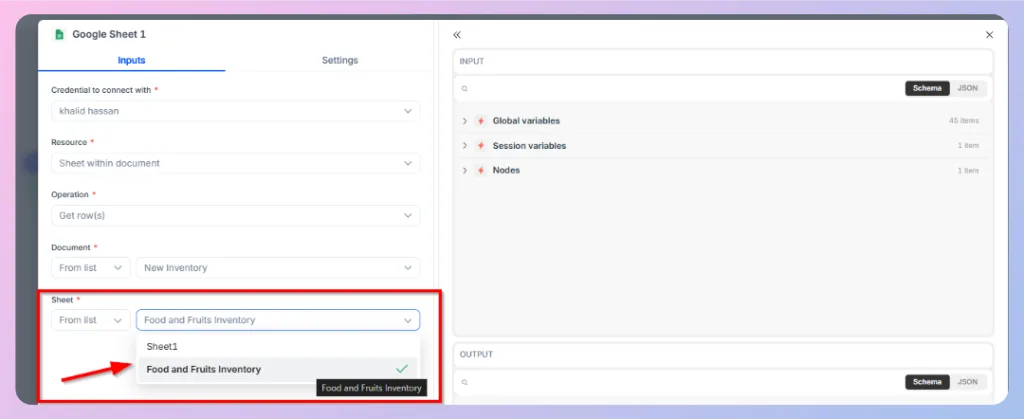Viewport: 1024px width, 419px height.
Task: Click the Nodes label
Action: tap(506, 170)
